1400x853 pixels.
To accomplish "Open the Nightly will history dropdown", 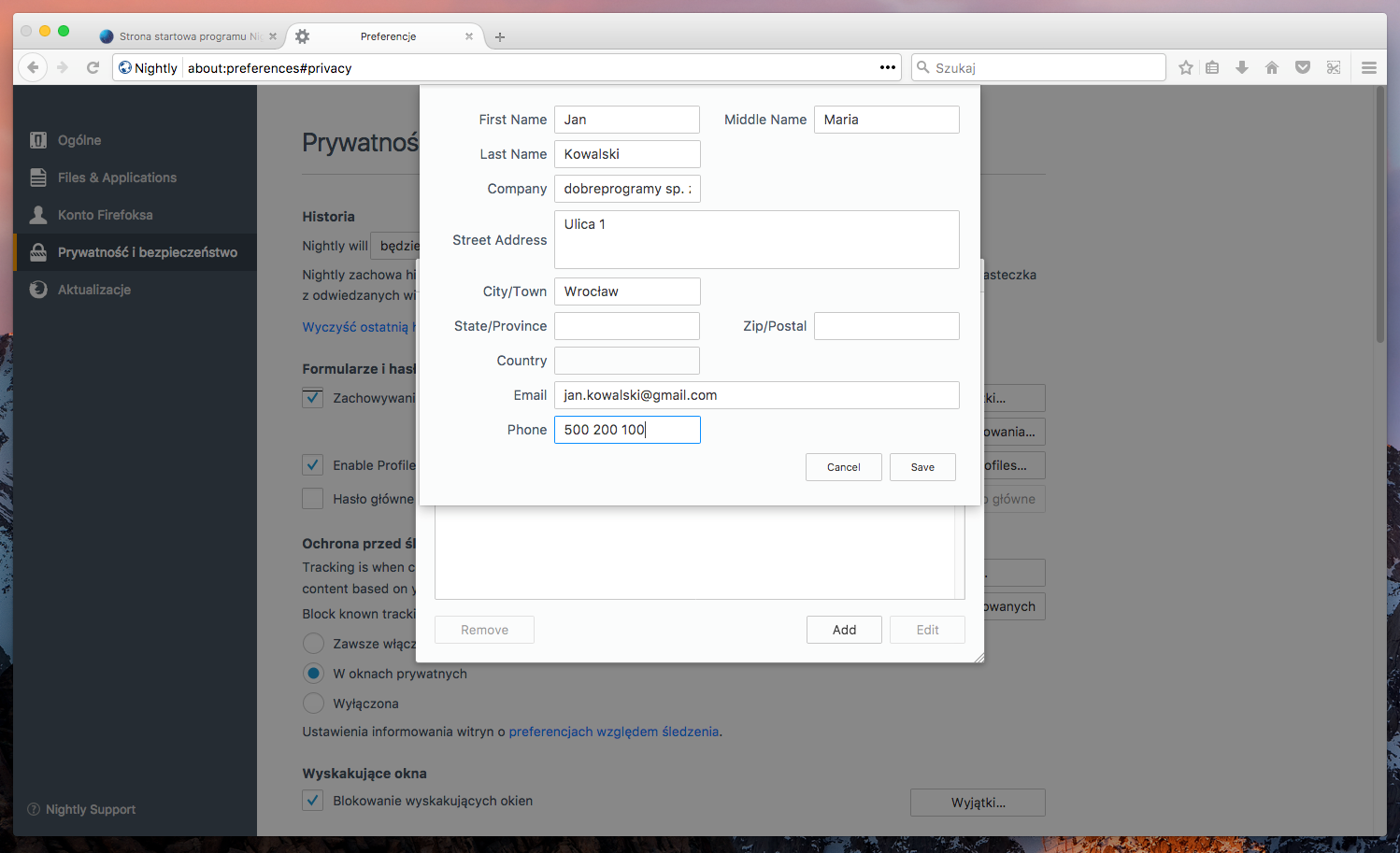I will tap(395, 246).
